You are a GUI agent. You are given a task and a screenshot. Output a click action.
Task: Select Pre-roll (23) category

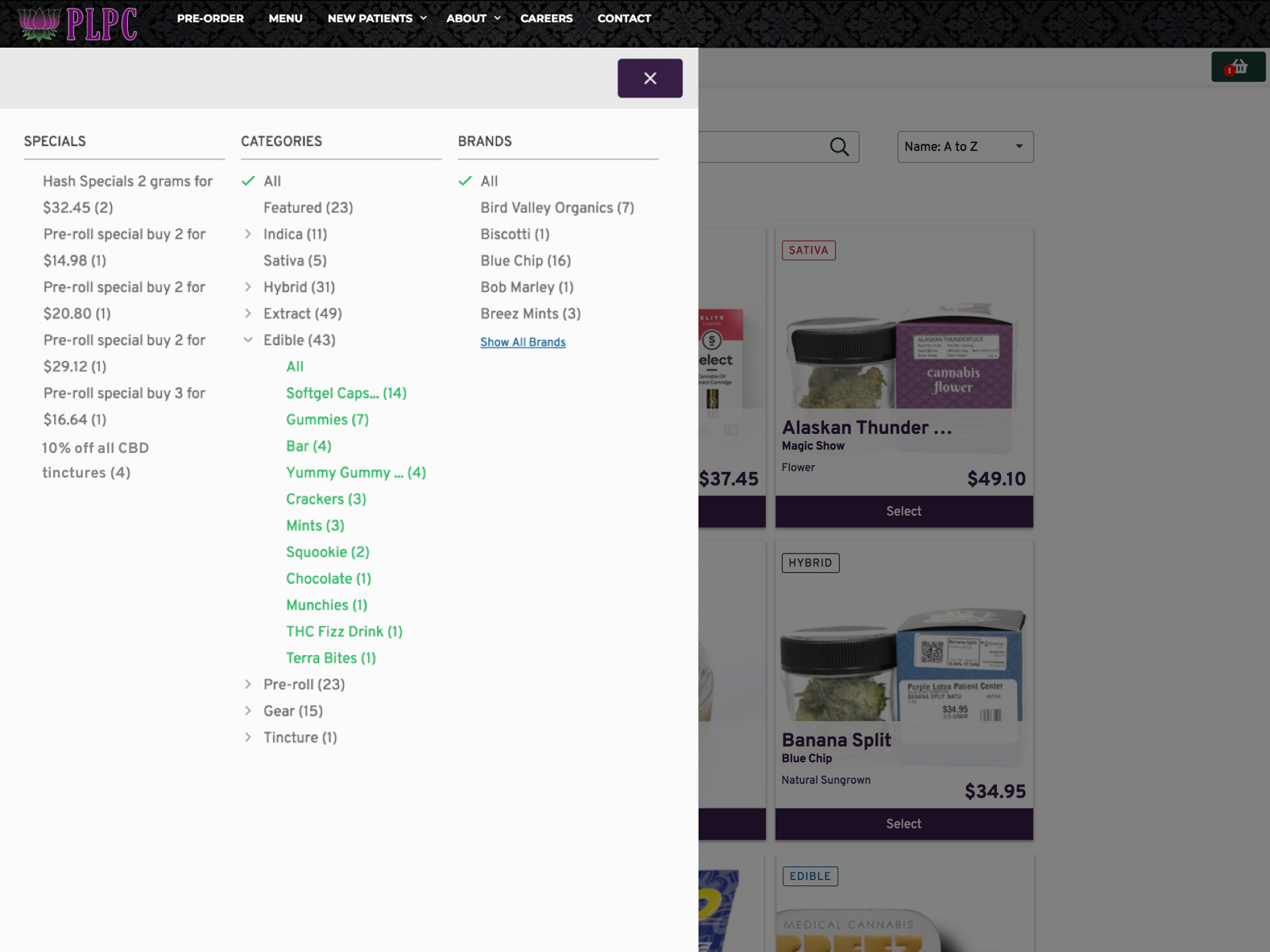point(304,684)
